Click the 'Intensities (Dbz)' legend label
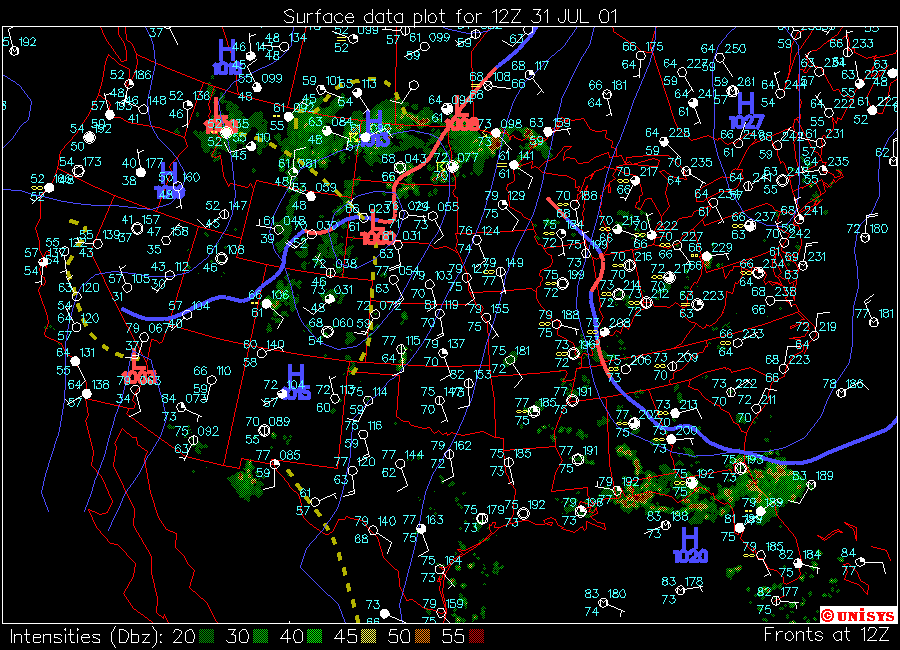Screen dimensions: 900x650 (x=85, y=636)
